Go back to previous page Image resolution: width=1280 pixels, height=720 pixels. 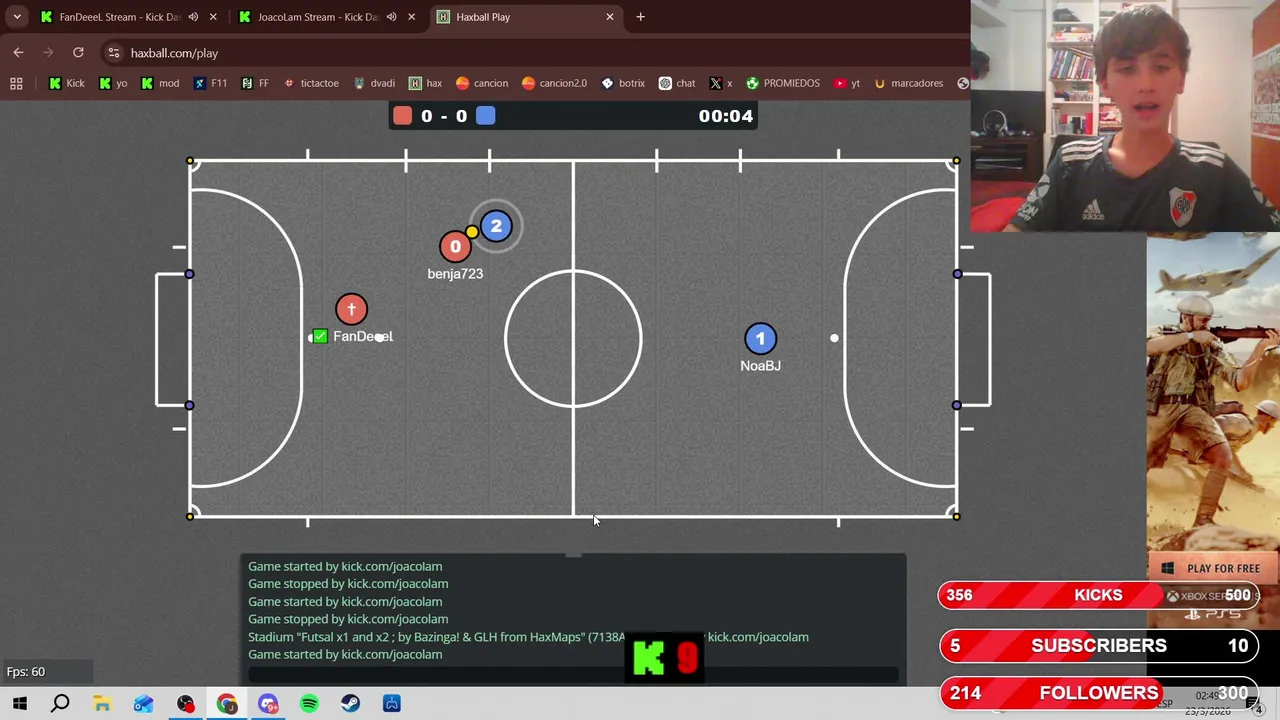(18, 52)
